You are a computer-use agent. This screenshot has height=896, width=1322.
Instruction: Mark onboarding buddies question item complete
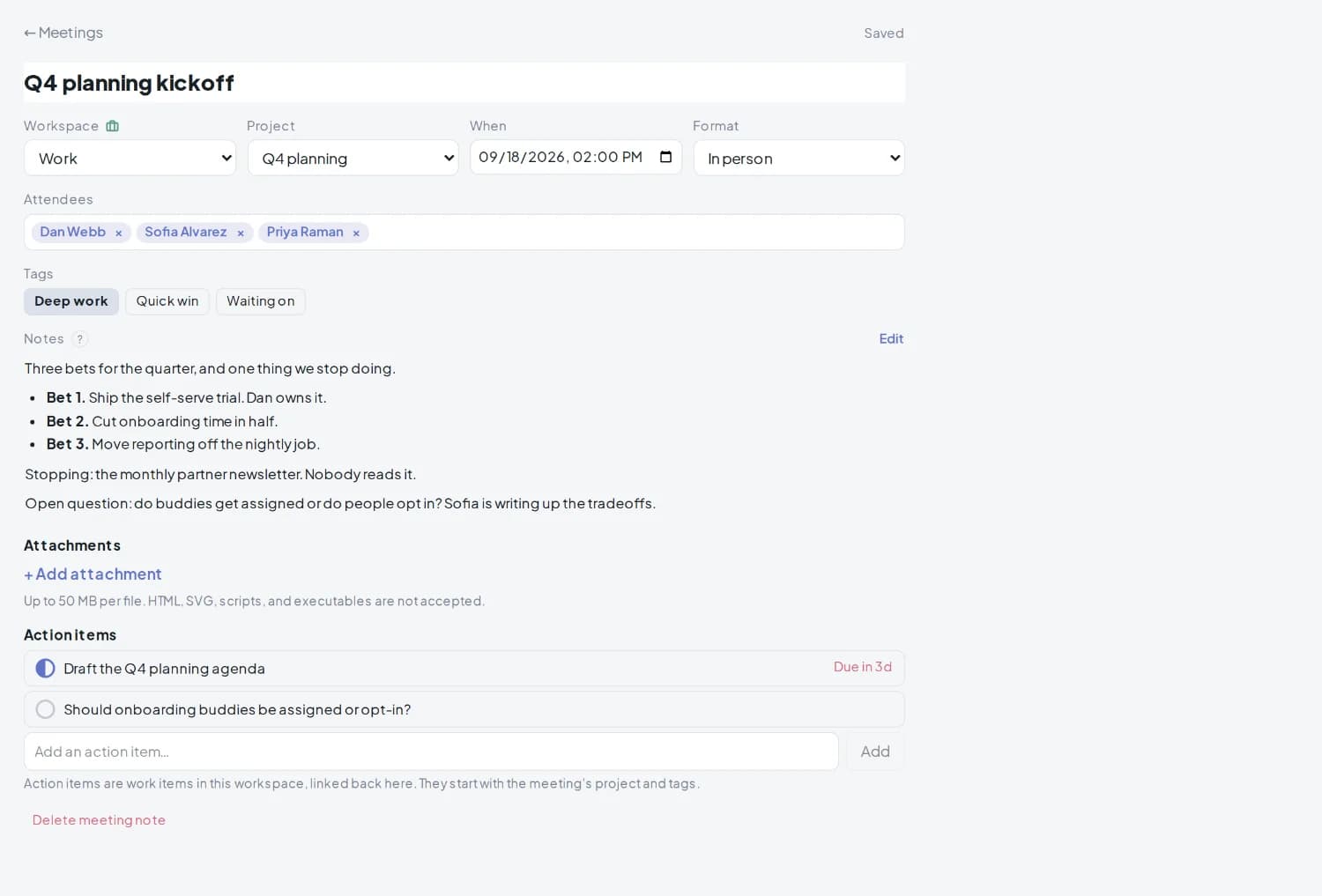coord(45,709)
